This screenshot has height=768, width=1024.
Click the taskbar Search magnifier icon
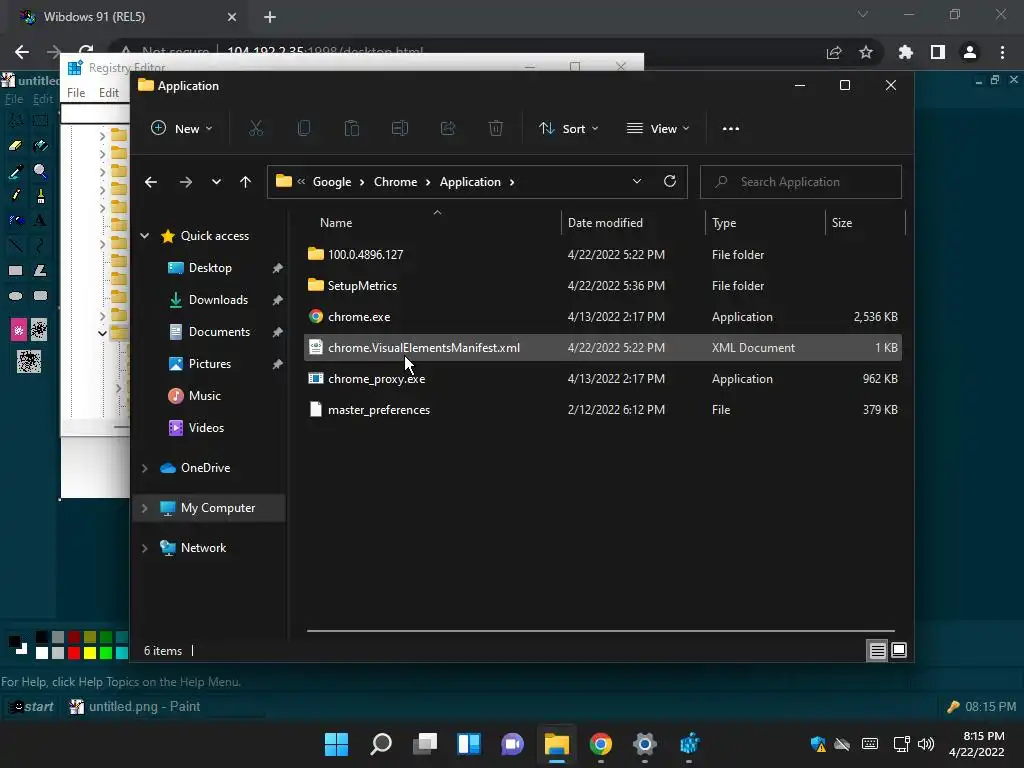tap(381, 744)
